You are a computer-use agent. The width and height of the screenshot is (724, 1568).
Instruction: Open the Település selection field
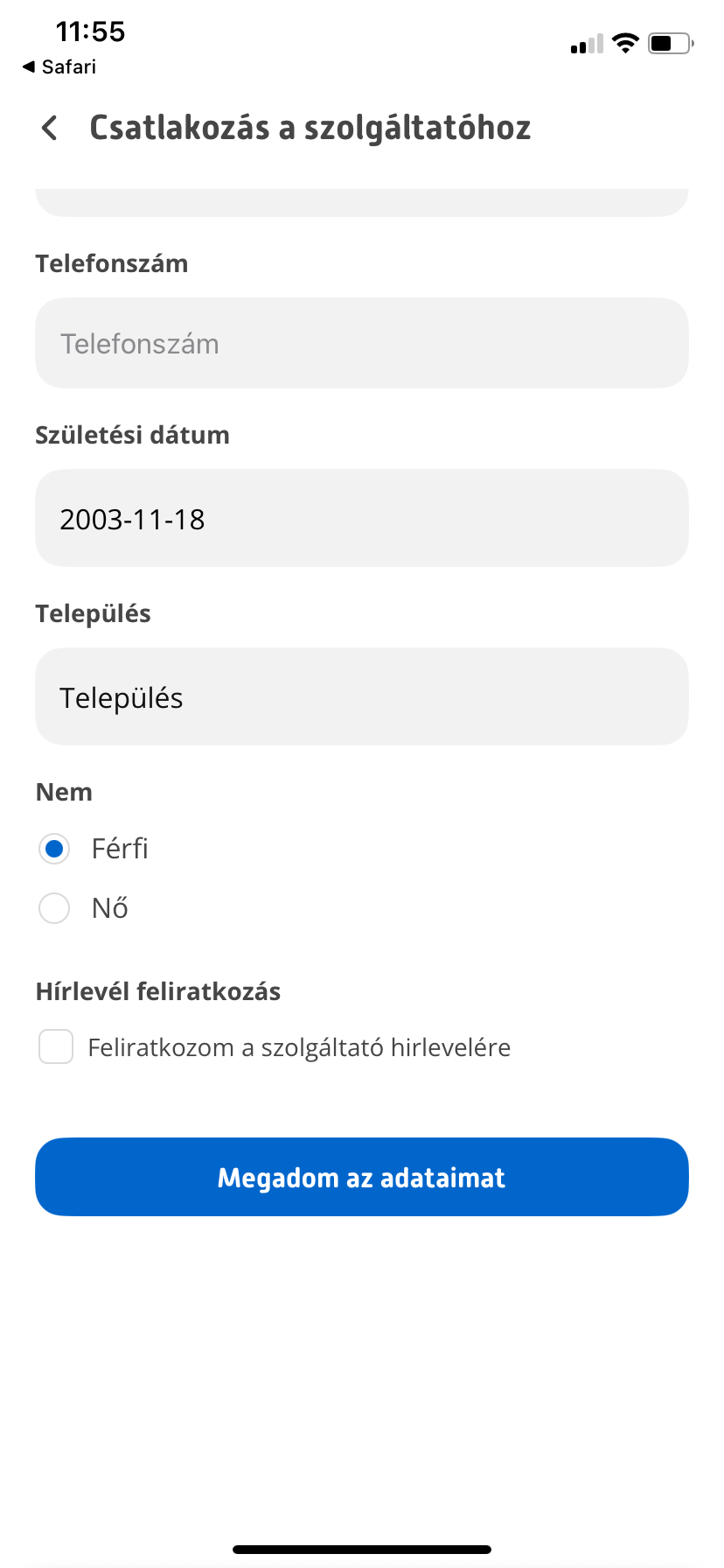[x=362, y=696]
